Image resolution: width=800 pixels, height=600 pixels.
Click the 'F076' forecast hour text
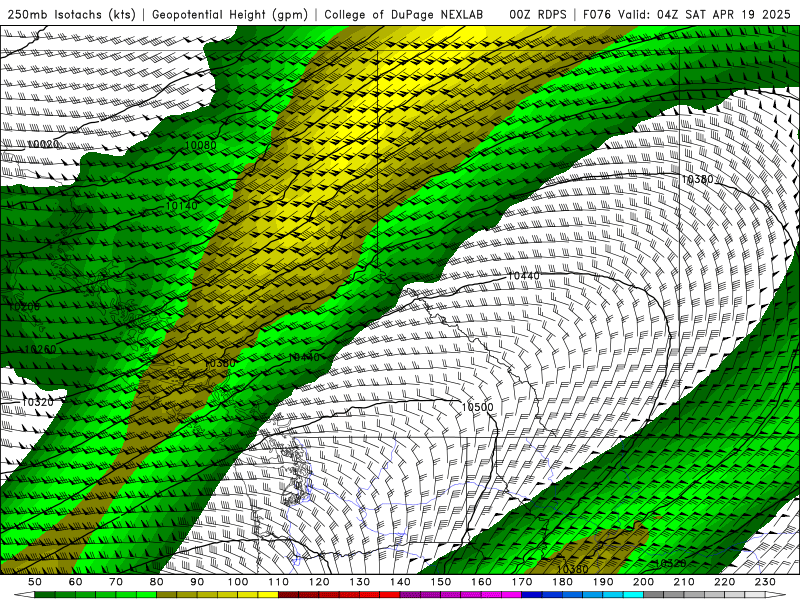coord(597,14)
